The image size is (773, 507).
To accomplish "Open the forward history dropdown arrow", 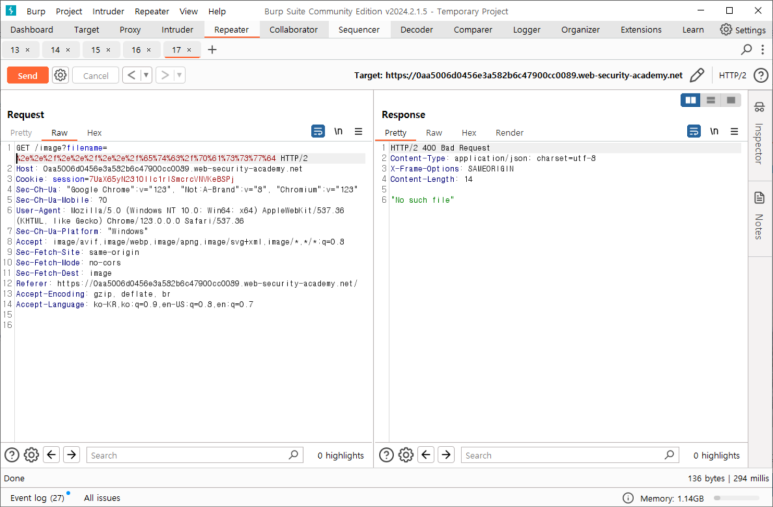I will click(179, 75).
